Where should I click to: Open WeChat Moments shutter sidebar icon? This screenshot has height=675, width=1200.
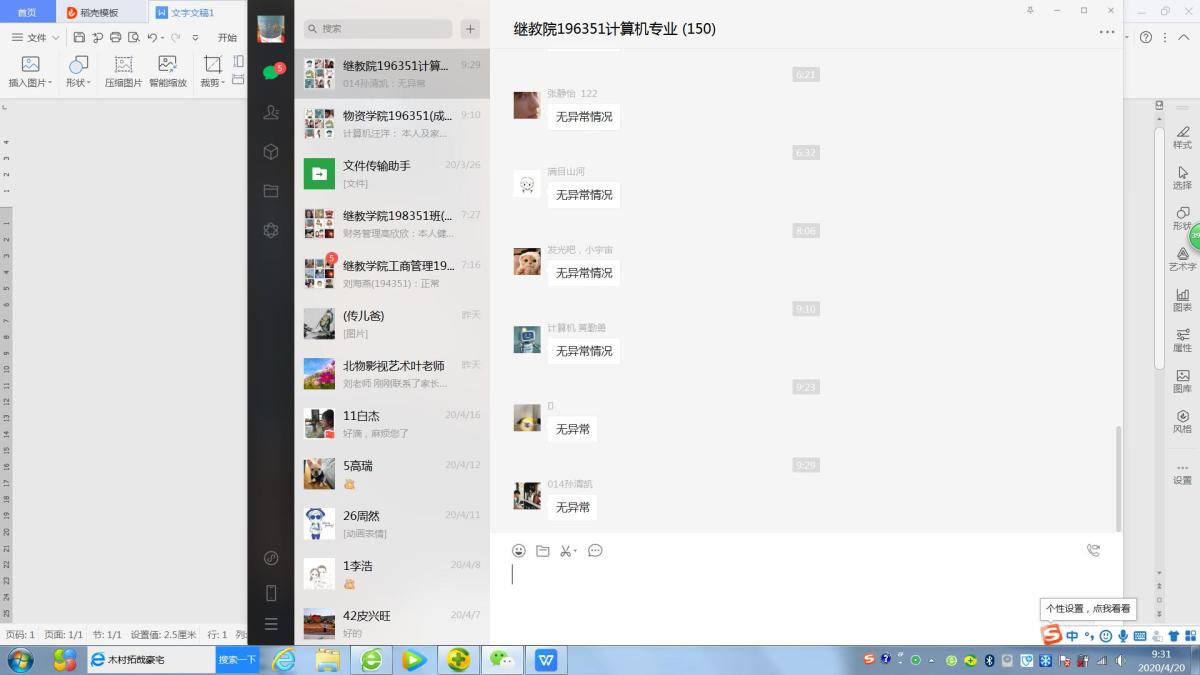pyautogui.click(x=271, y=230)
